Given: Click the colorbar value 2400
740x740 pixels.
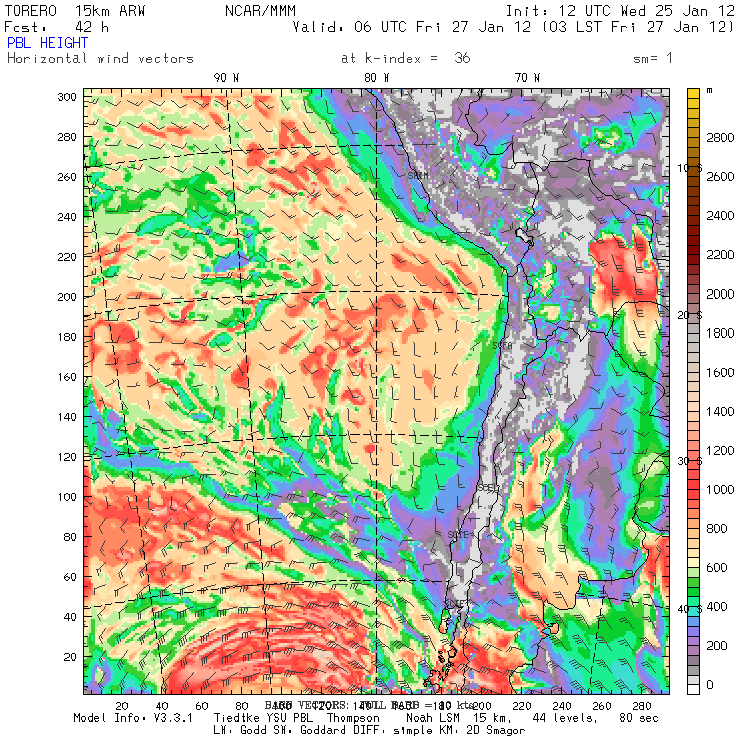Looking at the screenshot, I should click(720, 216).
